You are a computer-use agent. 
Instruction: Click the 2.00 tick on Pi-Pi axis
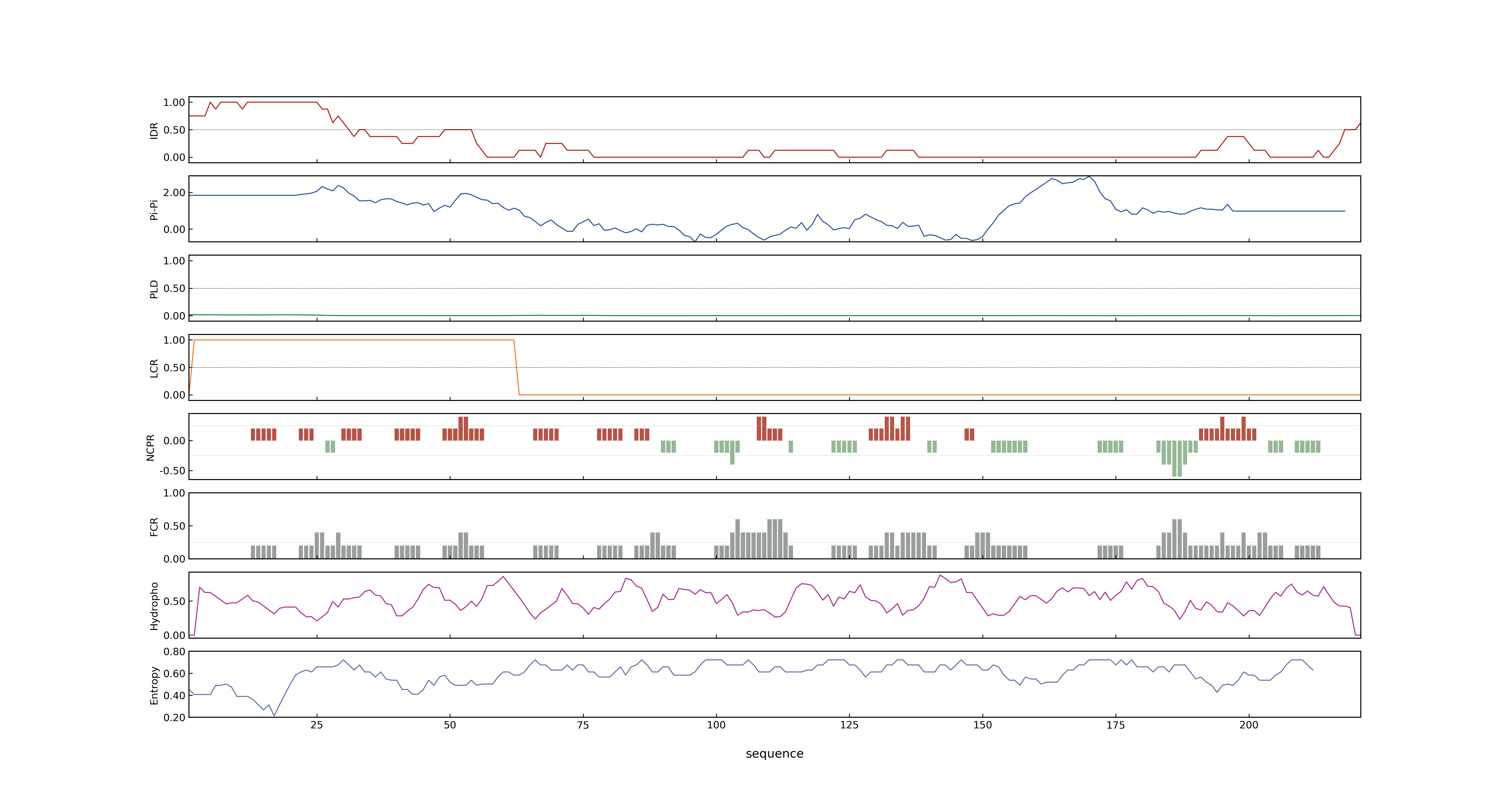pos(174,192)
